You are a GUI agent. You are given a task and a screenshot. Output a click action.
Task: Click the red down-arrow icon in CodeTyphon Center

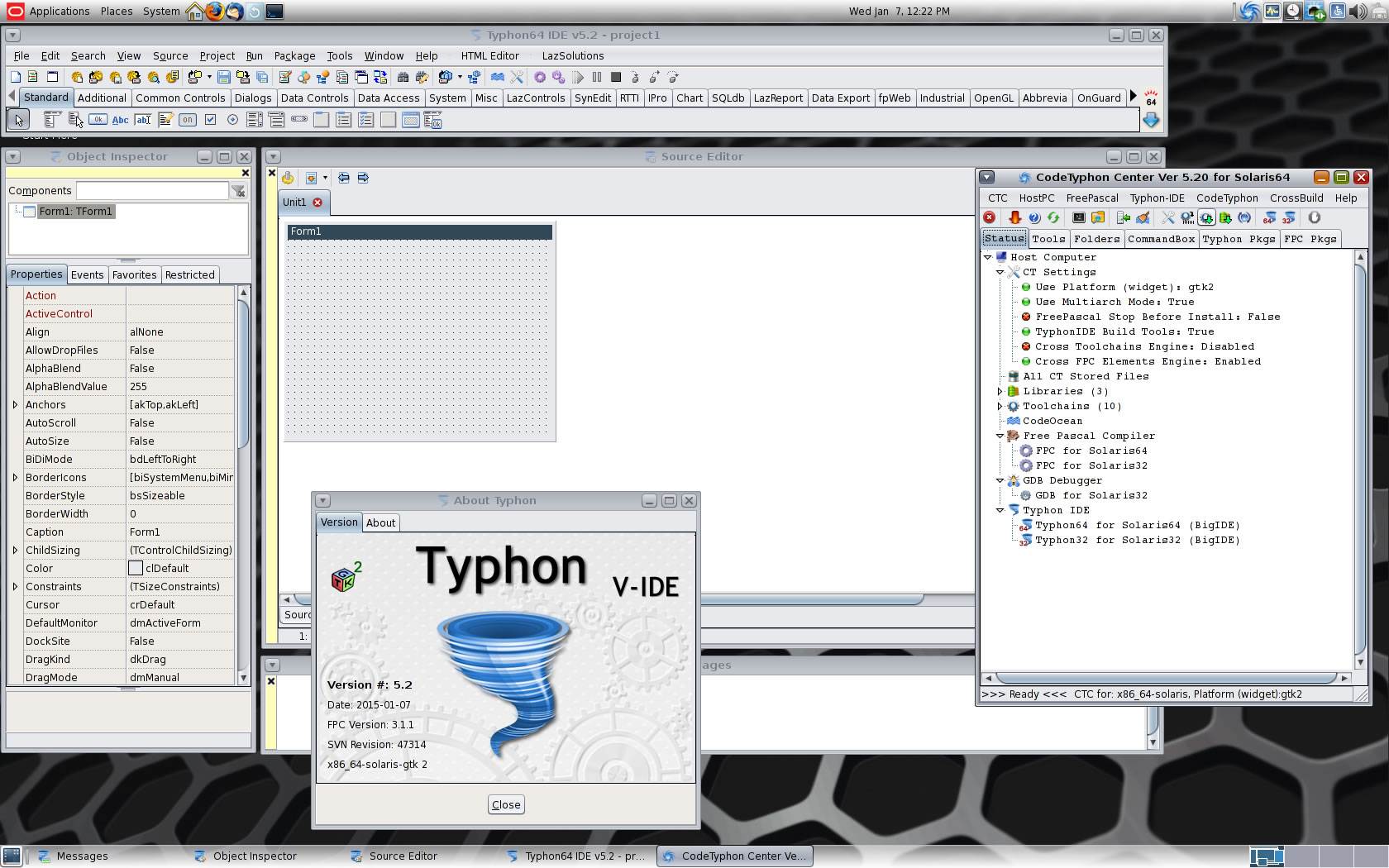click(x=1014, y=217)
